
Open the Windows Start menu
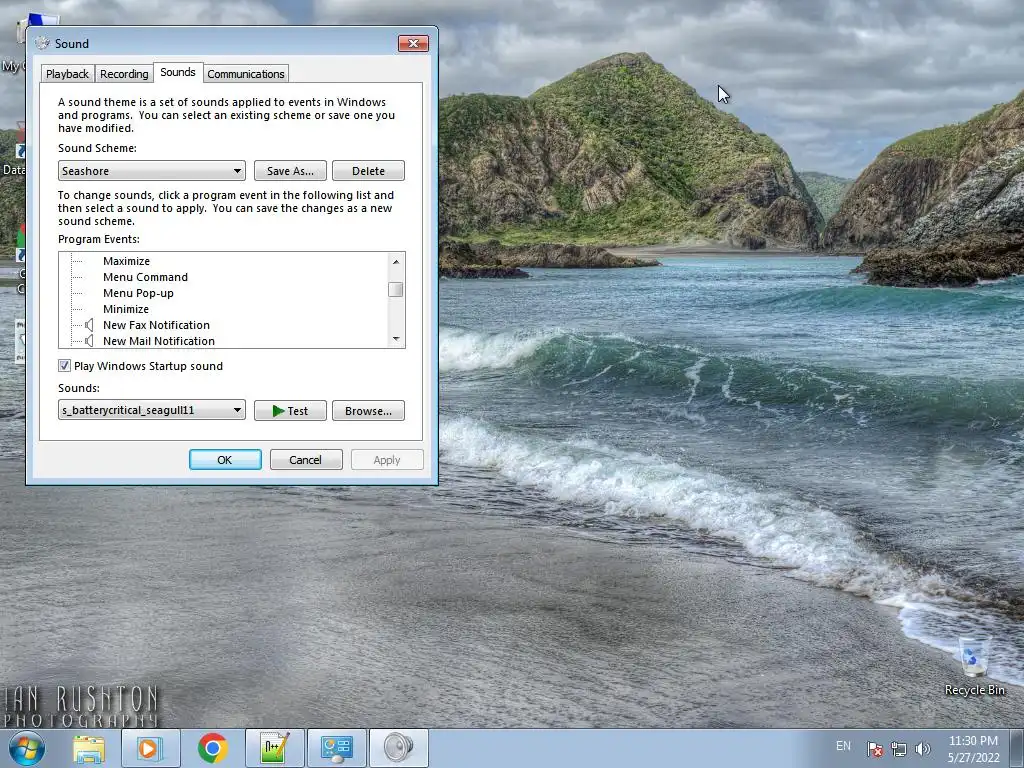point(27,748)
